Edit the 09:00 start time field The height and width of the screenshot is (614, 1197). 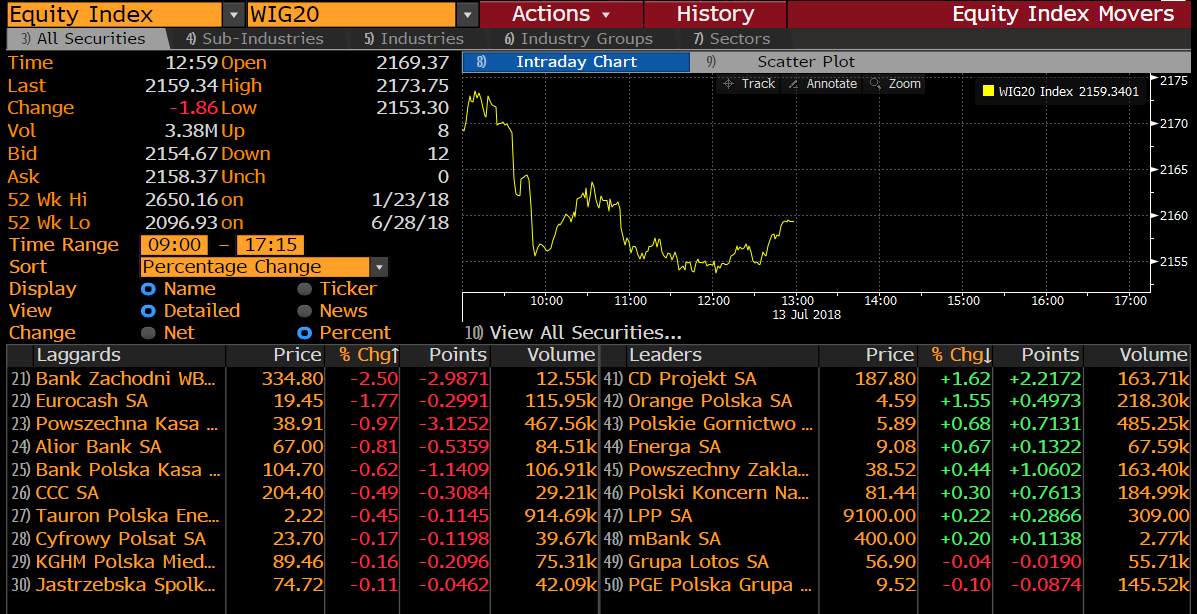click(174, 245)
